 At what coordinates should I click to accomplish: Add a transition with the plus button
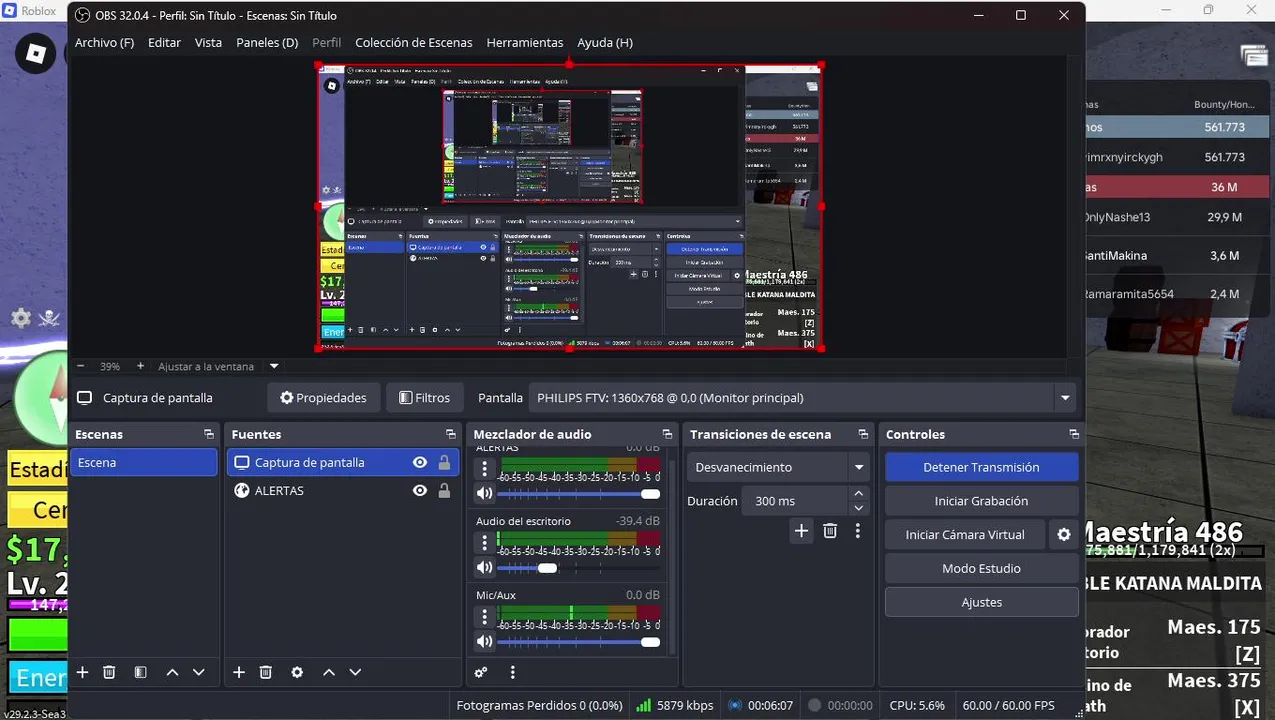tap(801, 531)
